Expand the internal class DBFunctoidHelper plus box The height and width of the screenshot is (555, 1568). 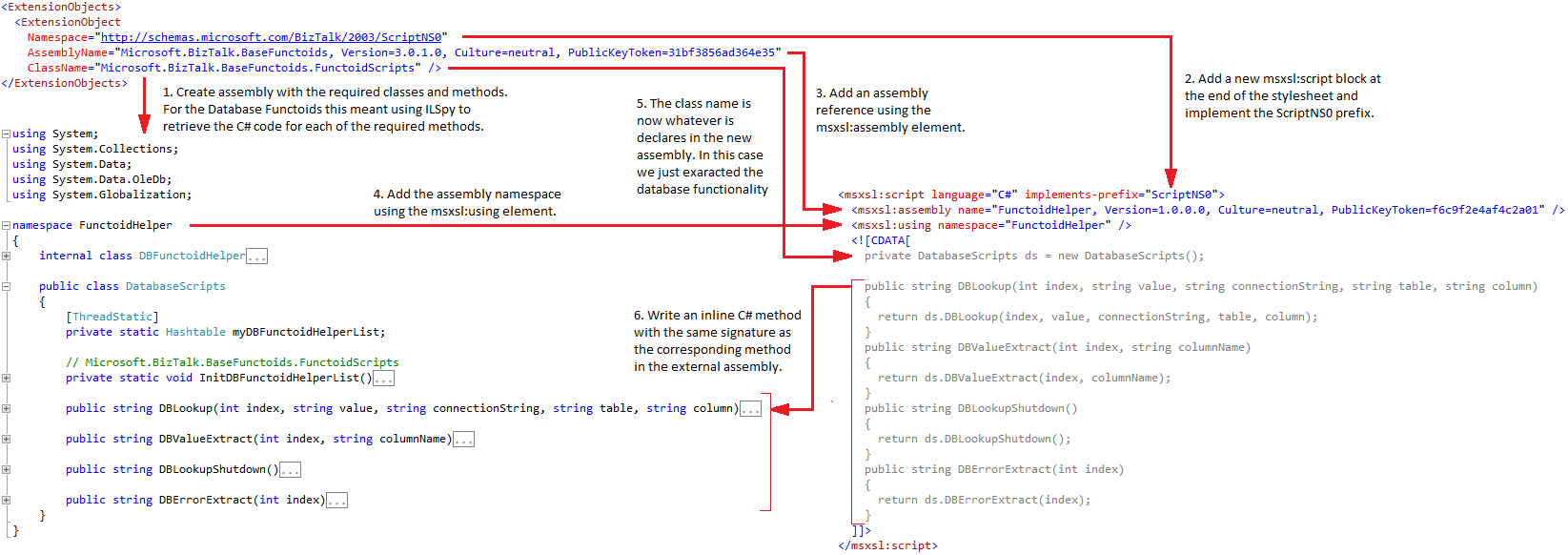pos(6,256)
